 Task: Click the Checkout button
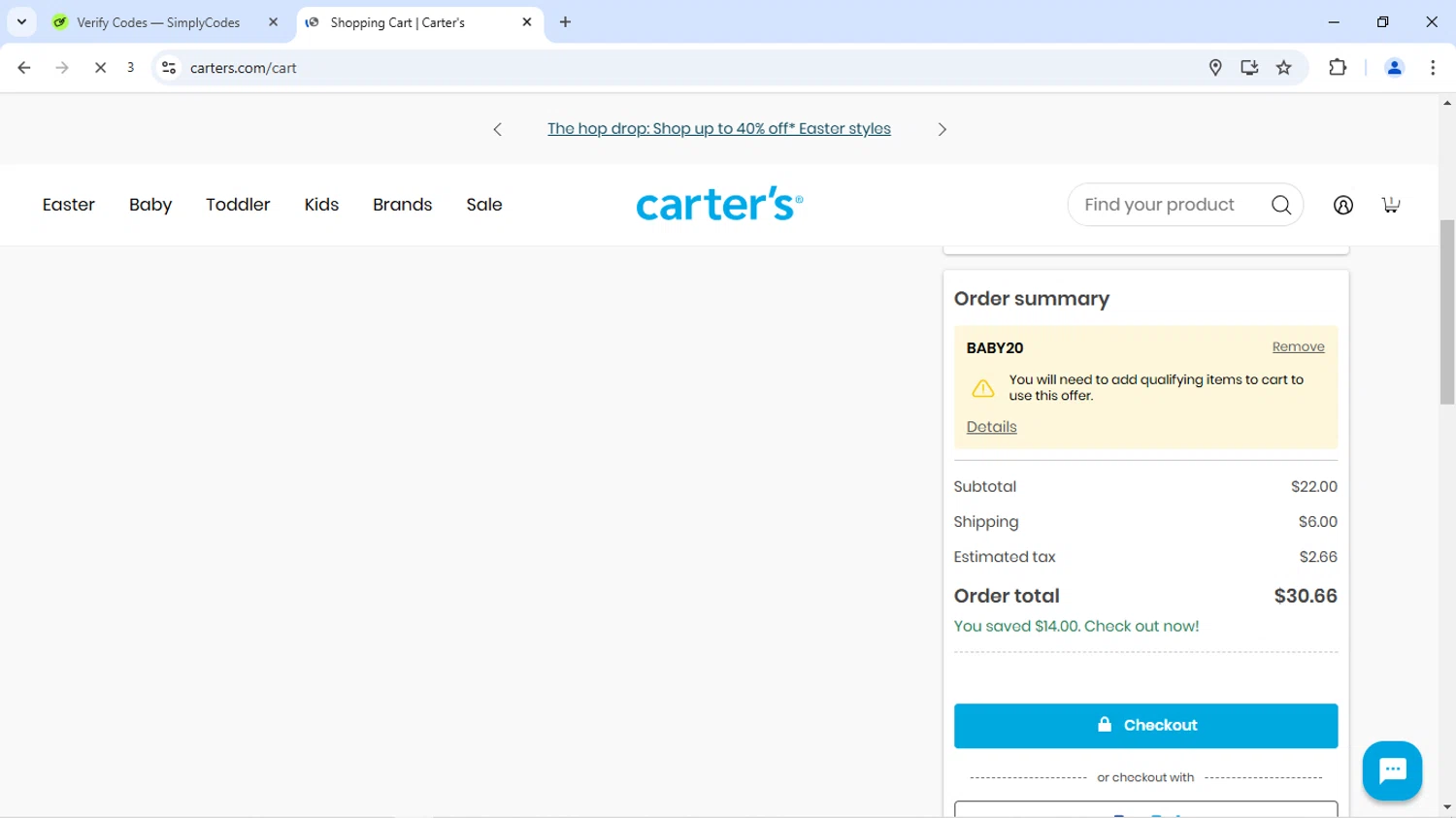1145,726
